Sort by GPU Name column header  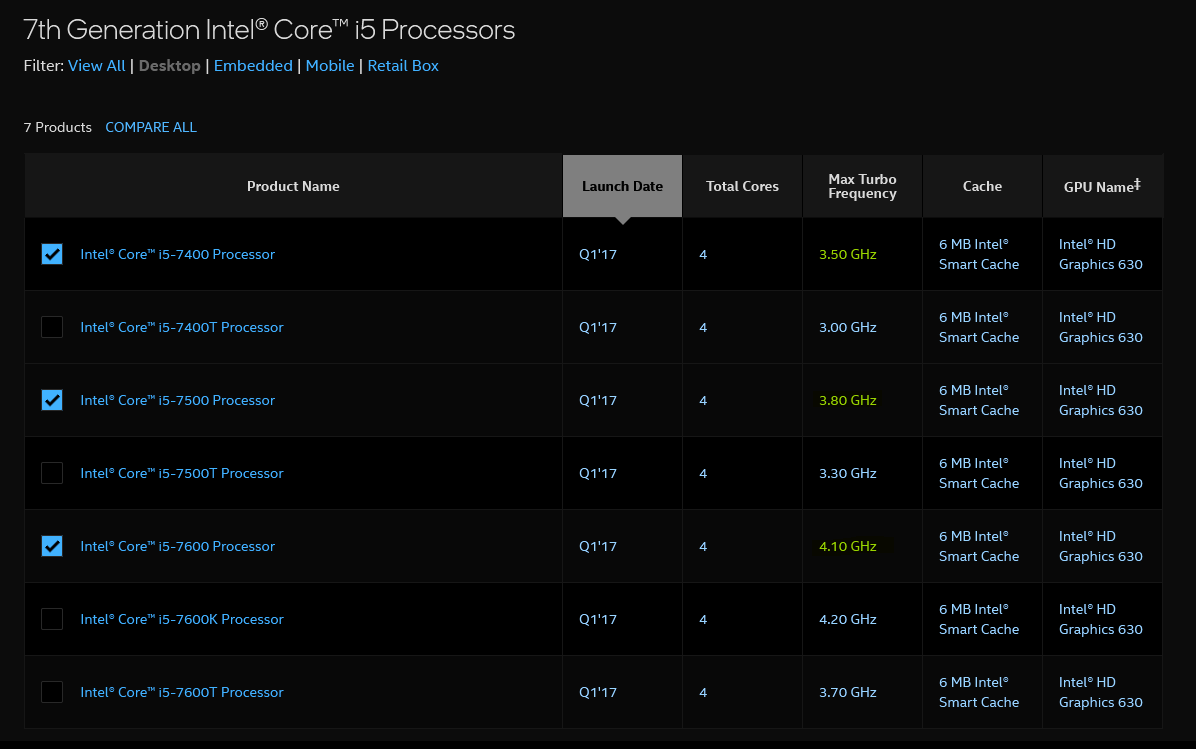pyautogui.click(x=1102, y=186)
